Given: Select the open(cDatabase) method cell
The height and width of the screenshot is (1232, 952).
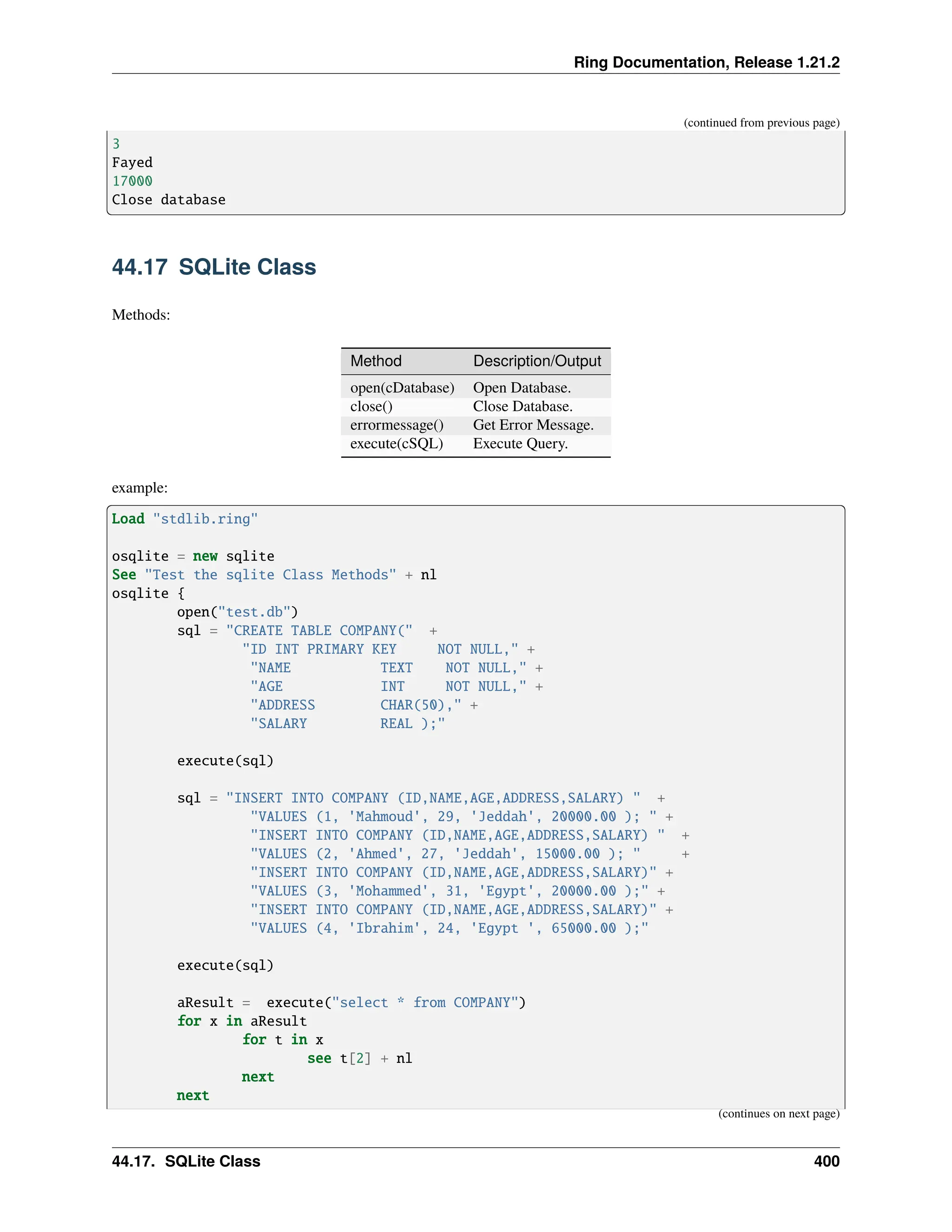Looking at the screenshot, I should [x=402, y=388].
